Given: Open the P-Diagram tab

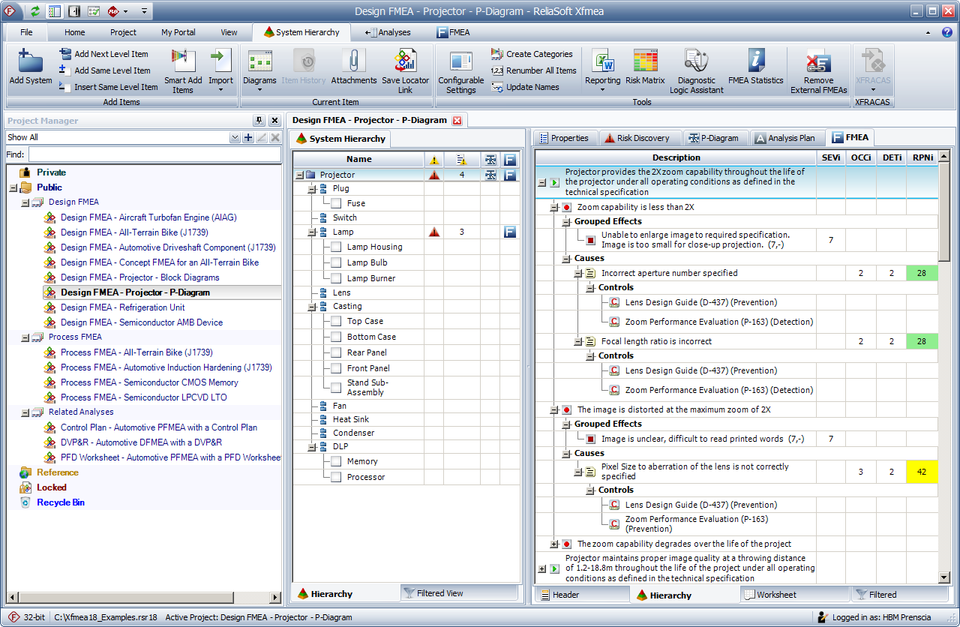Looking at the screenshot, I should click(x=713, y=138).
